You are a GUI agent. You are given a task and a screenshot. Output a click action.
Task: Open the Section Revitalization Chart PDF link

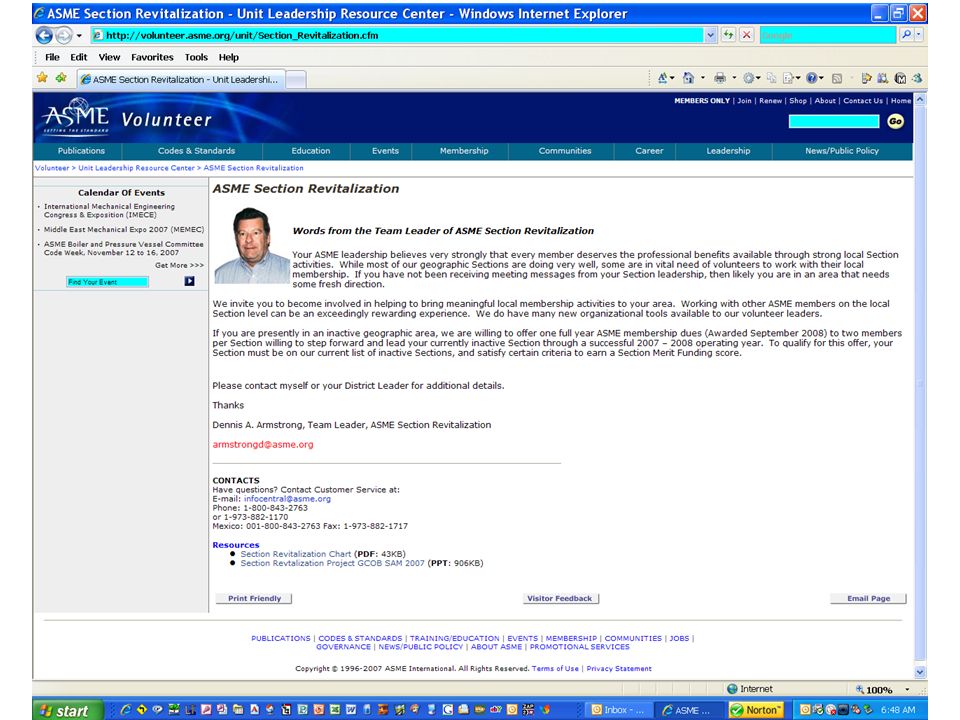[296, 554]
